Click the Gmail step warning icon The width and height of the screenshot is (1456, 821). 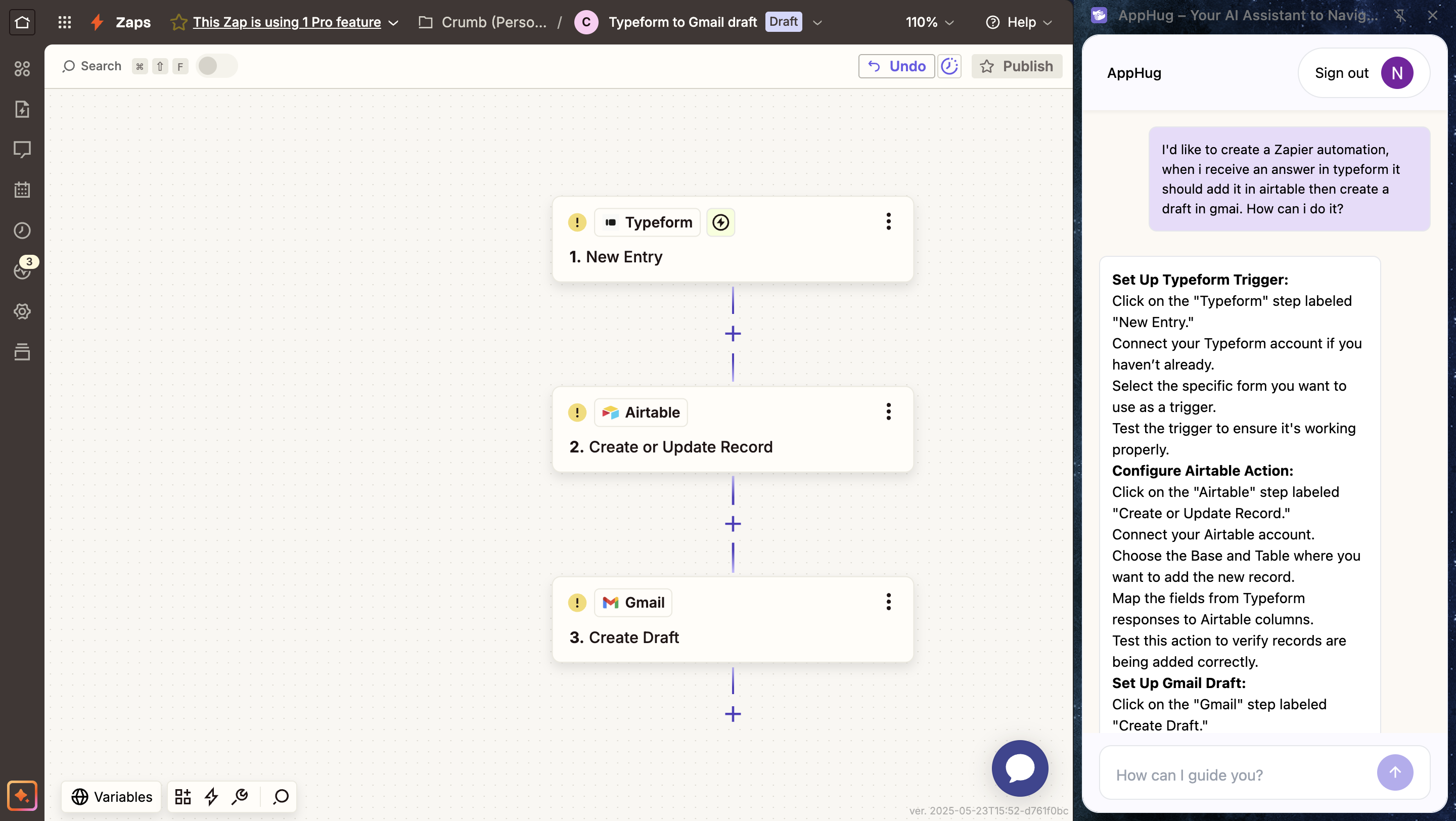pyautogui.click(x=577, y=602)
